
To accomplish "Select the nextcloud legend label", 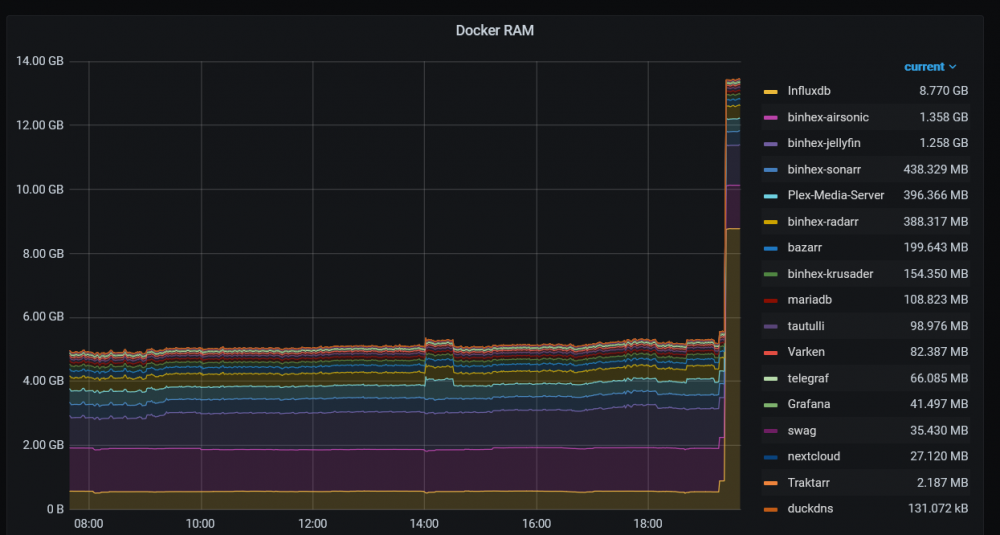I will pos(814,457).
